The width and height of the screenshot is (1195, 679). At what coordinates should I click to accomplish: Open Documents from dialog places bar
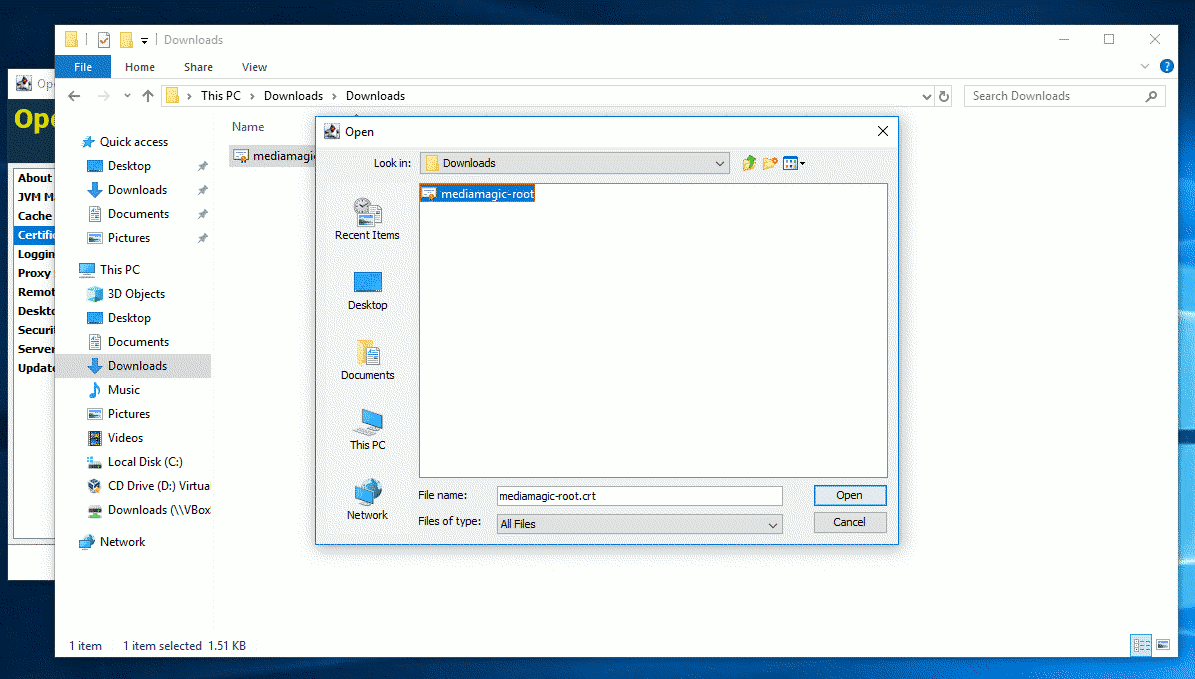367,359
